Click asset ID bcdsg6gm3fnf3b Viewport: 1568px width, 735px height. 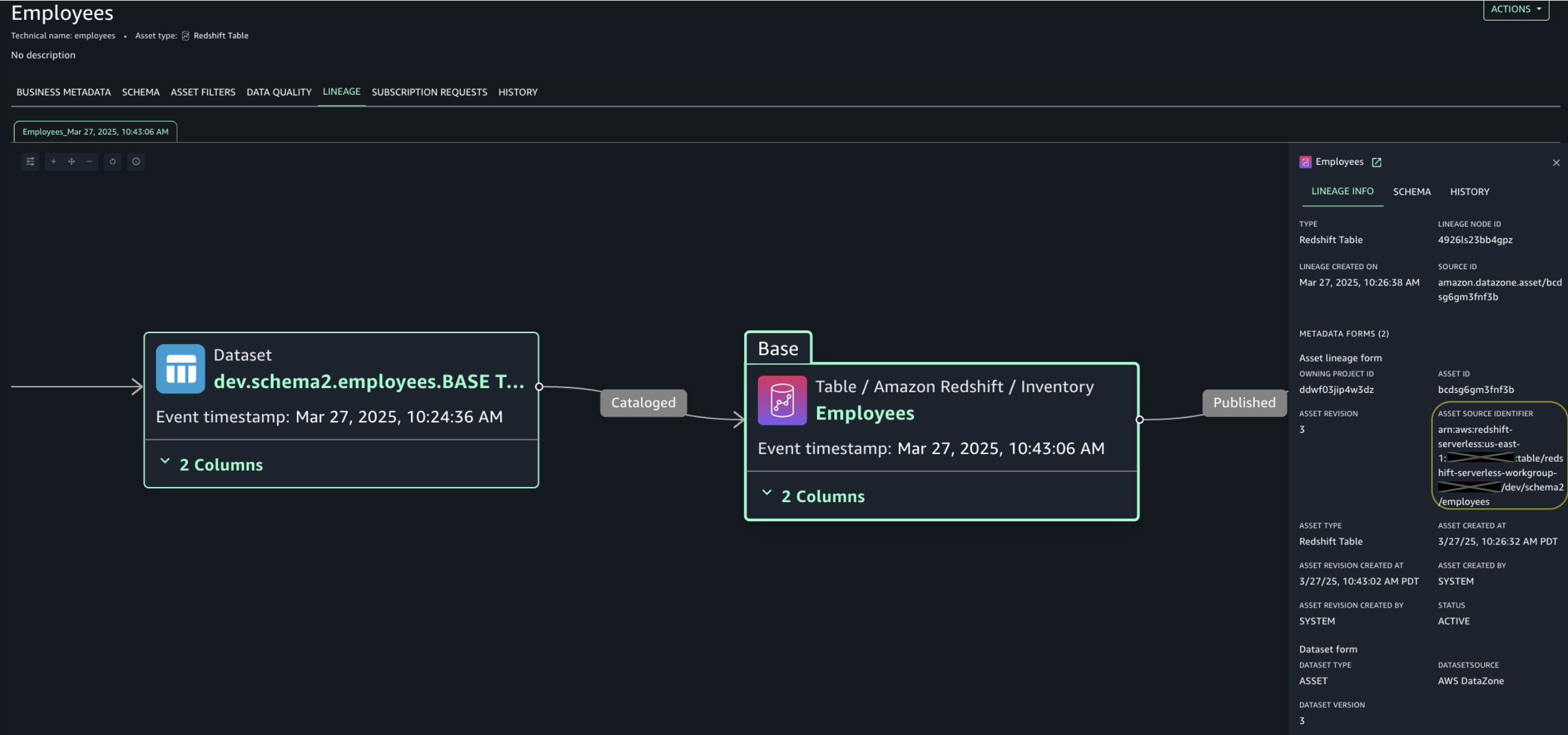[1476, 390]
